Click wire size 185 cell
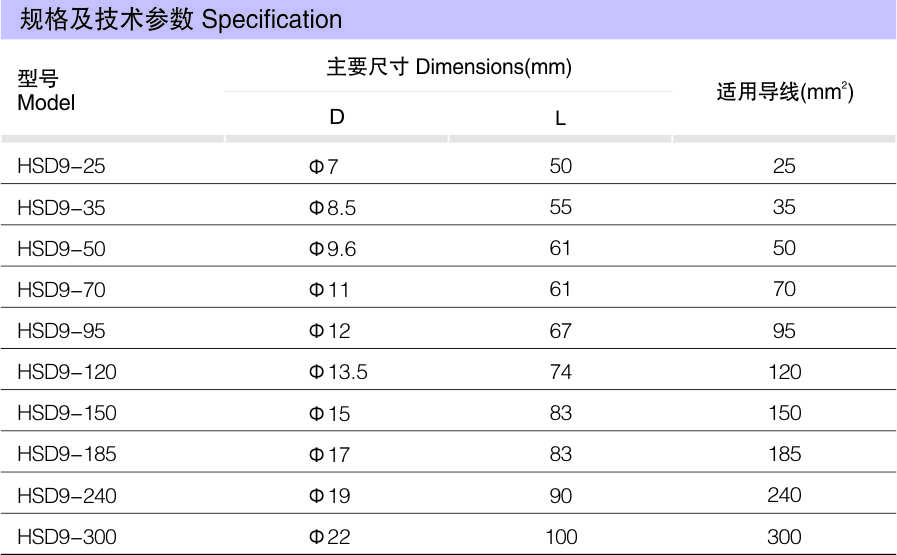This screenshot has height=555, width=897. pos(784,454)
